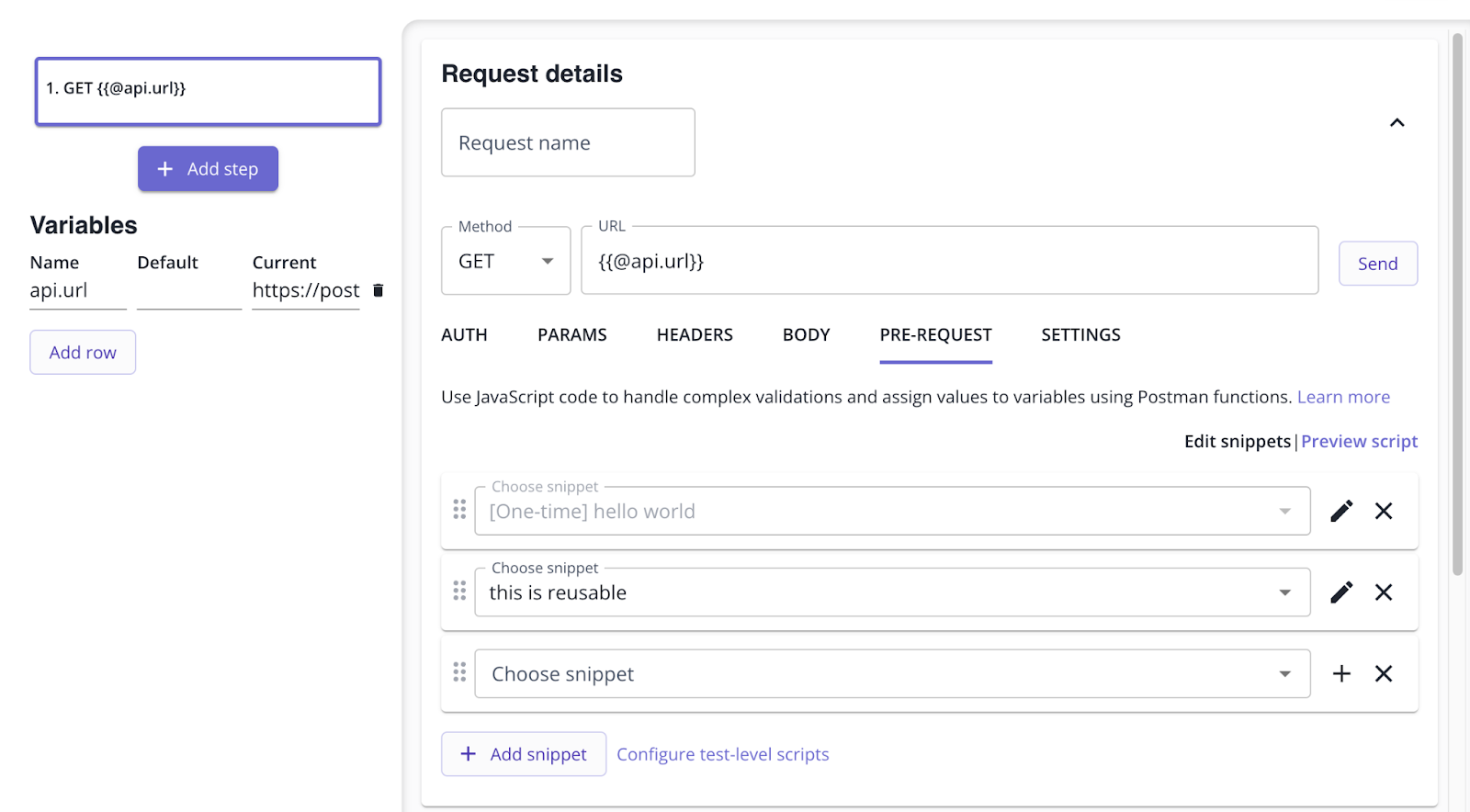Image resolution: width=1470 pixels, height=812 pixels.
Task: Edit the 'this is reusable' snippet
Action: [x=1341, y=592]
